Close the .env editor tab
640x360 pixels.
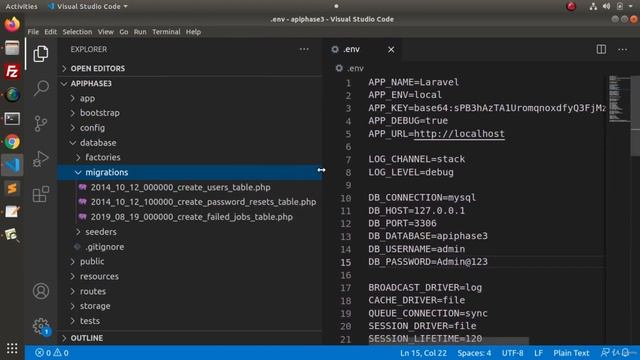391,49
